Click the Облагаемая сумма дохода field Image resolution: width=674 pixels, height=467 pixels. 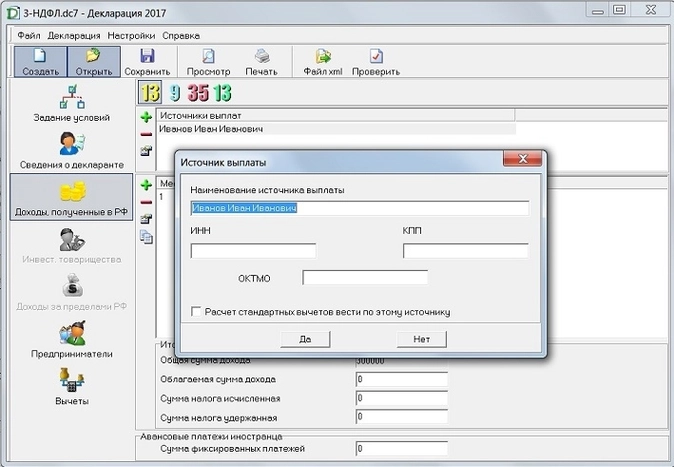point(401,379)
